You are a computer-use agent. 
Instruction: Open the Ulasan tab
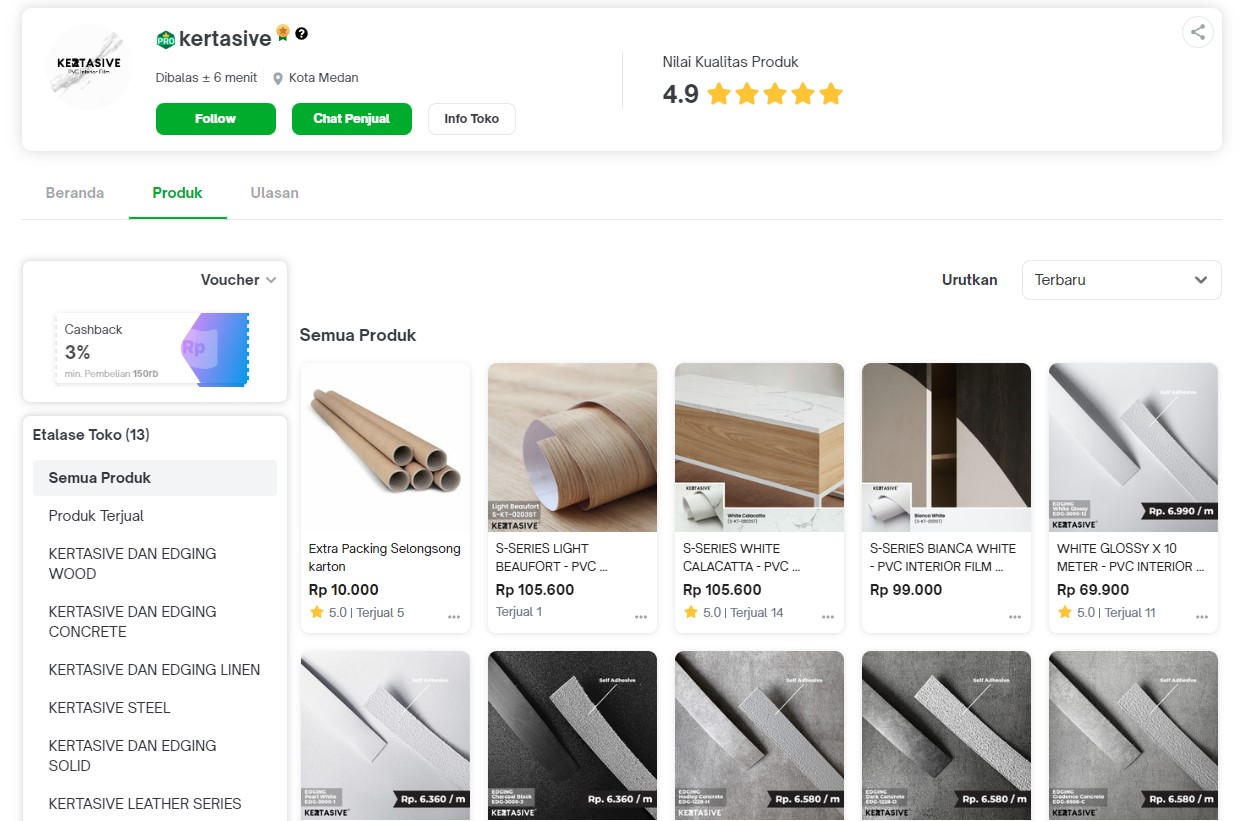click(275, 193)
